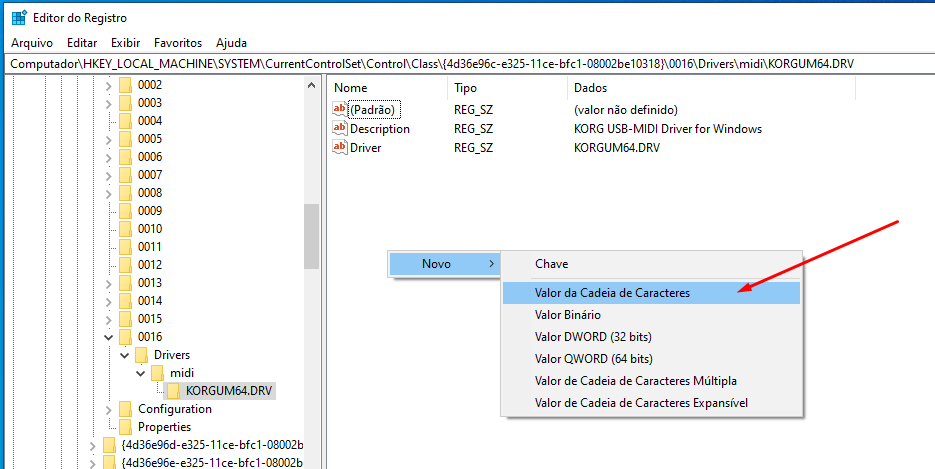Click the Registry Editor app icon in title bar
The width and height of the screenshot is (935, 469).
[x=19, y=18]
